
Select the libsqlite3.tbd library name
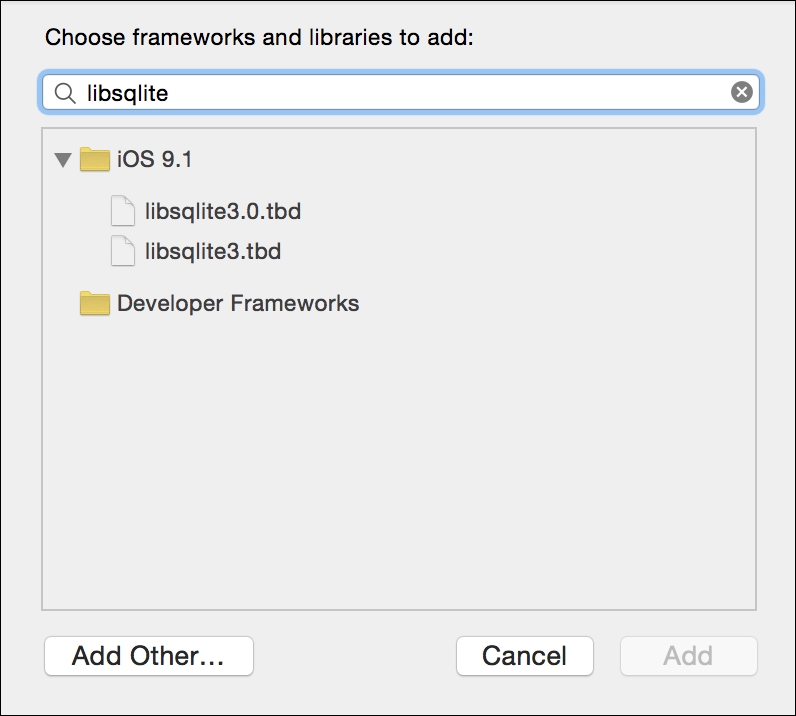tap(213, 251)
